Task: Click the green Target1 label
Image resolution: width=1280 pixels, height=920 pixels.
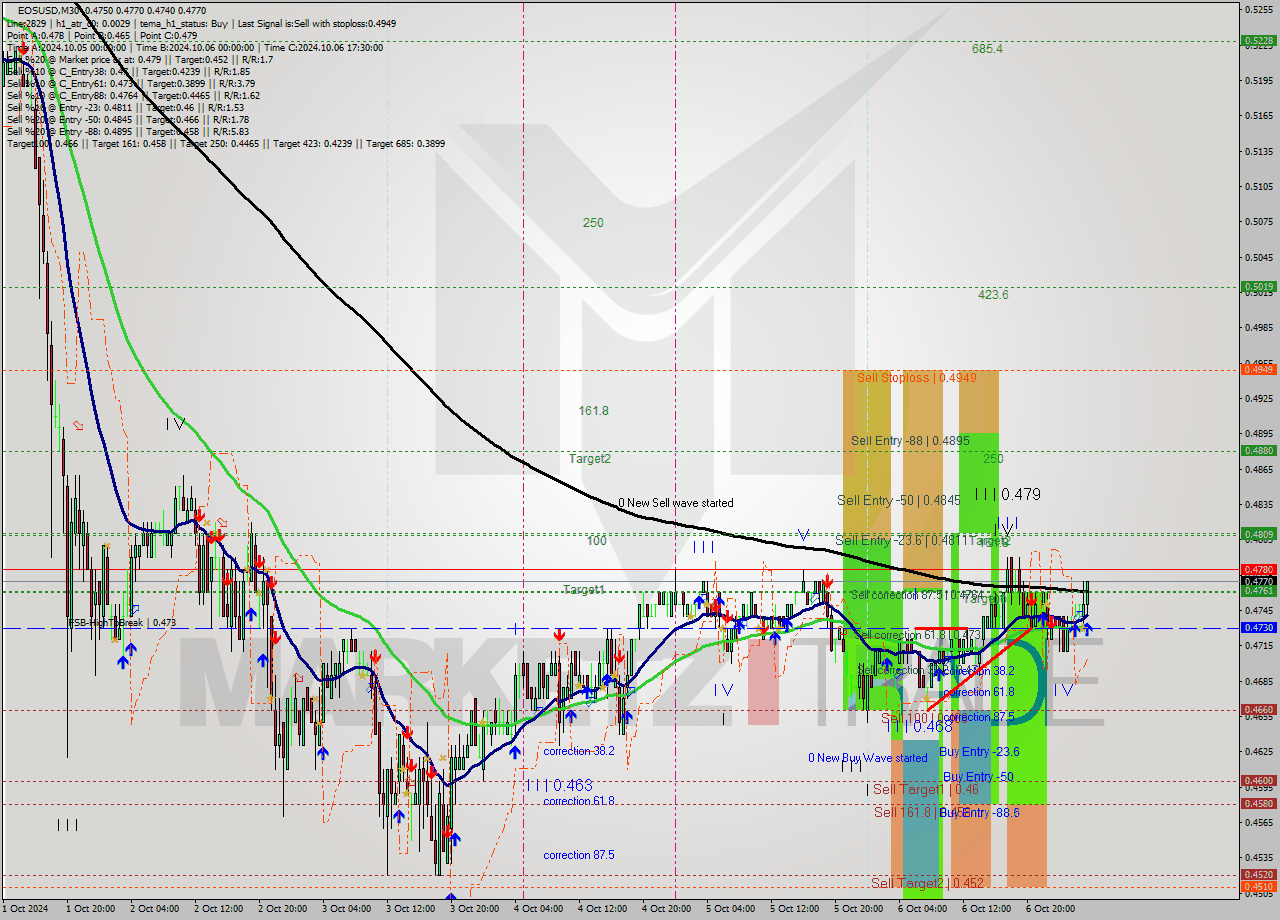Action: [x=584, y=590]
